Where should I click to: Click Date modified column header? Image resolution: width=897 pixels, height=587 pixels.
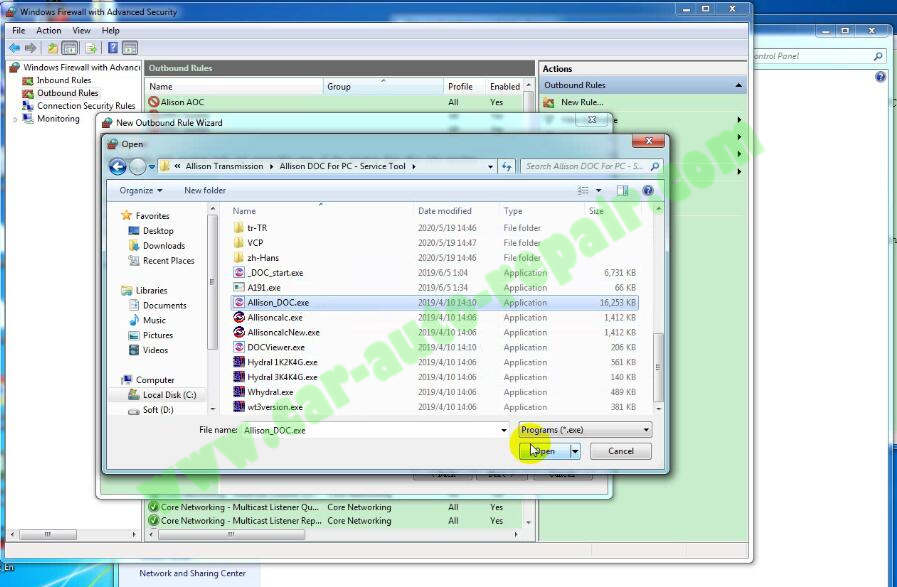444,211
